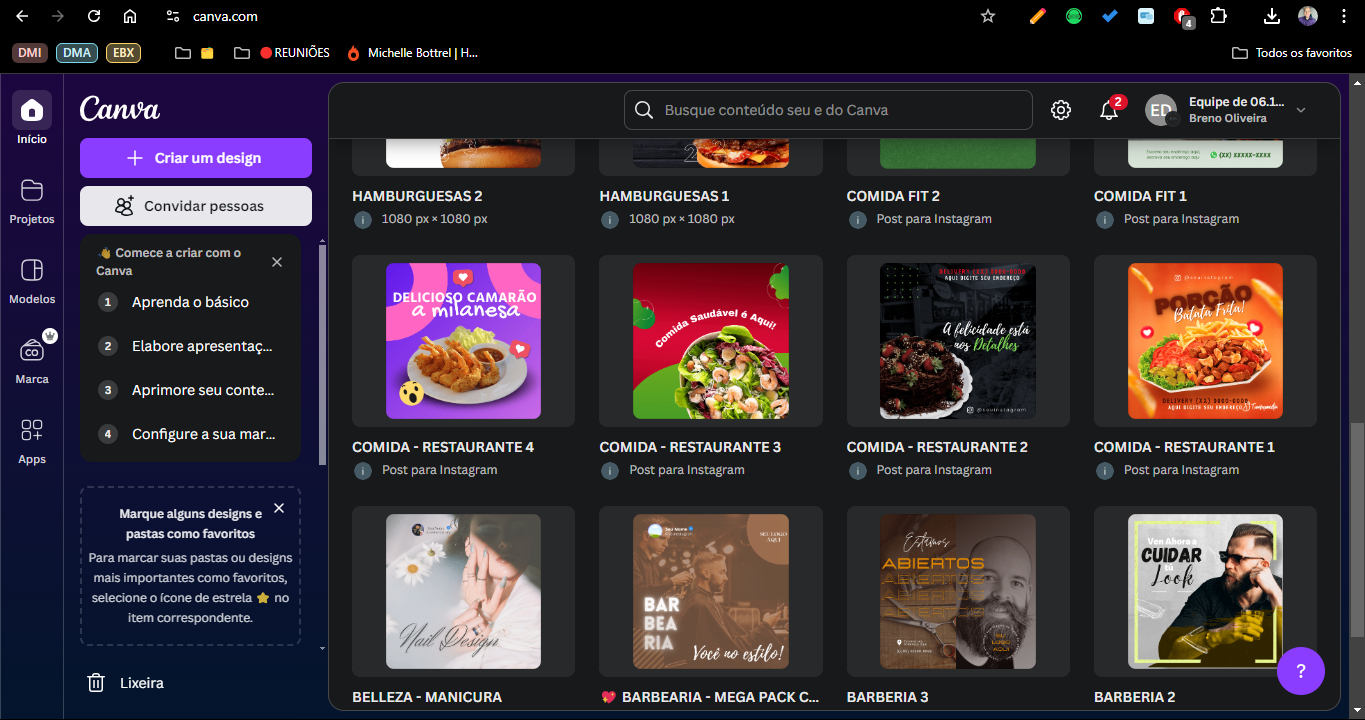
Task: Open Todos os favoritos folder
Action: point(1292,53)
